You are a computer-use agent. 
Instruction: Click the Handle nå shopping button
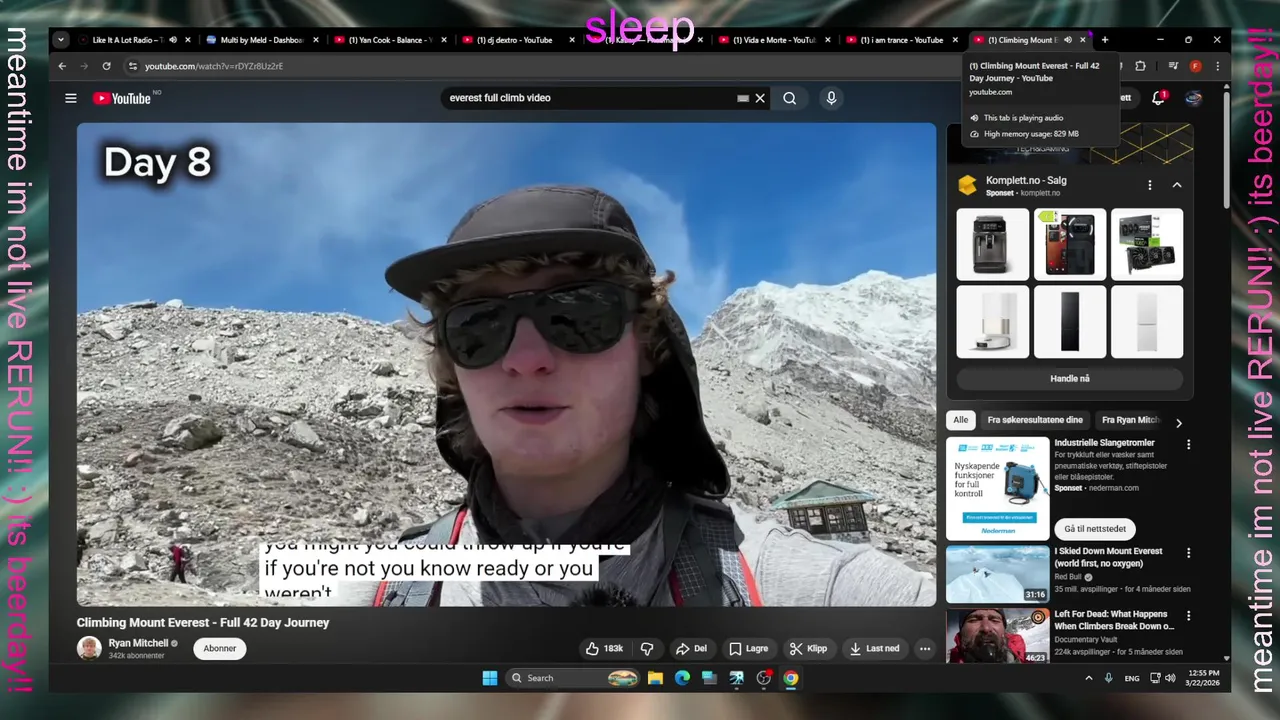tap(1070, 379)
